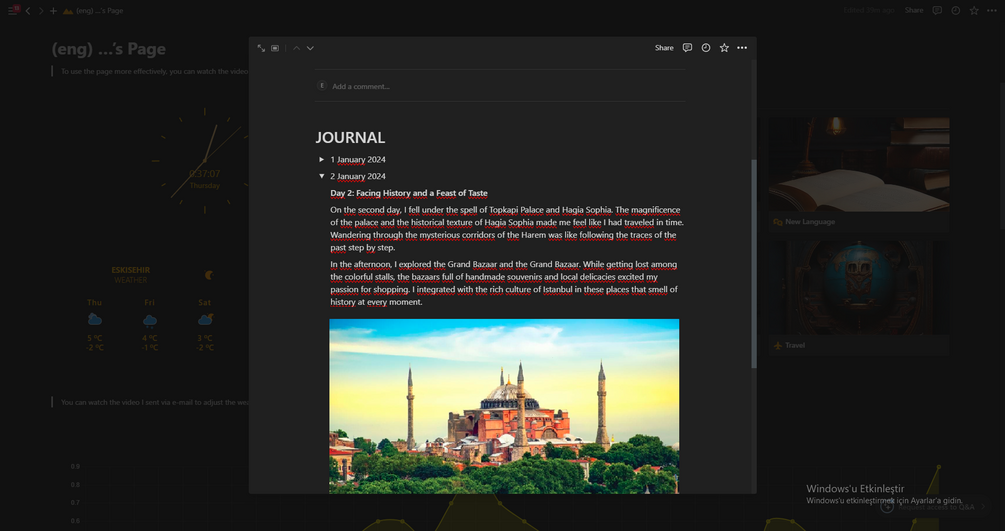Open the three-dot menu in peek window
Image resolution: width=1005 pixels, height=531 pixels.
[742, 47]
